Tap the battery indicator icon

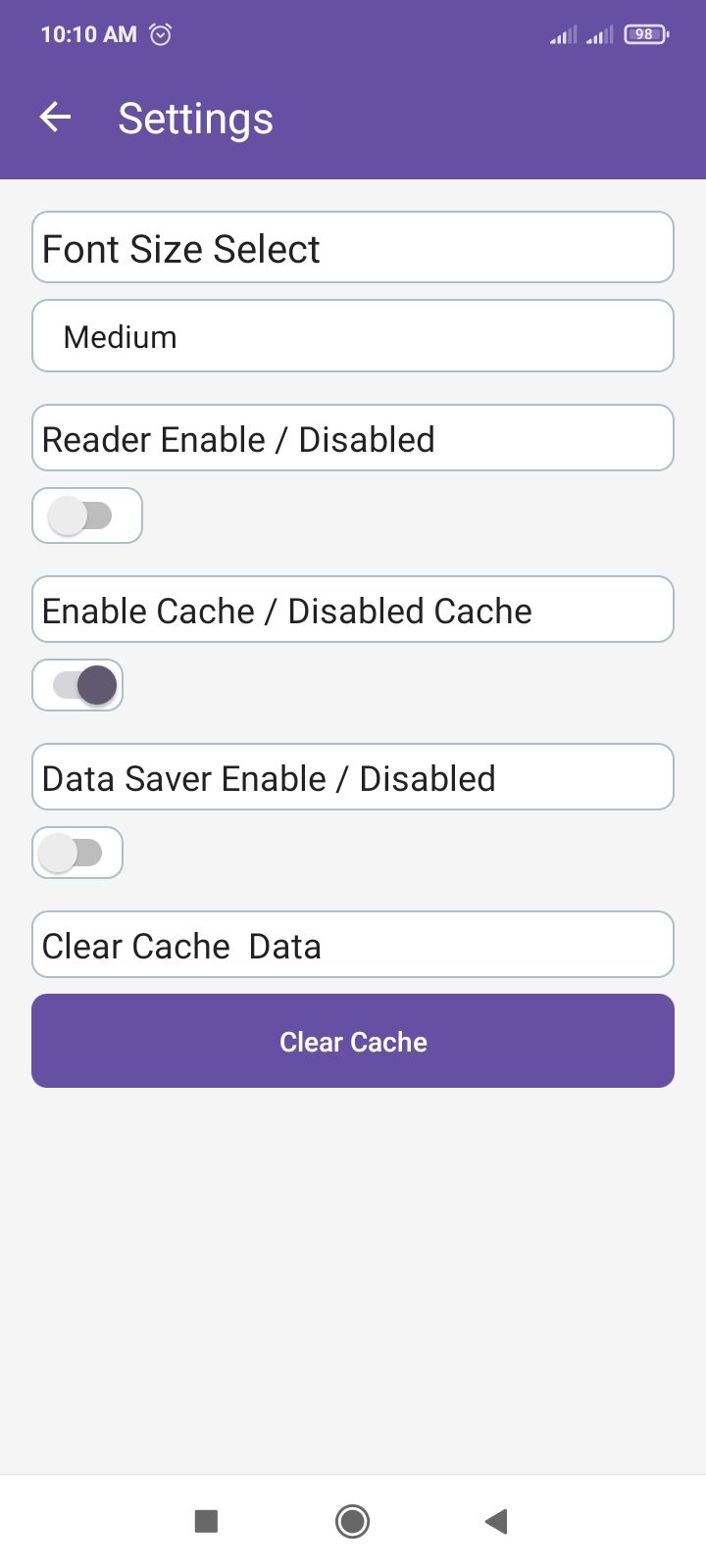tap(645, 34)
